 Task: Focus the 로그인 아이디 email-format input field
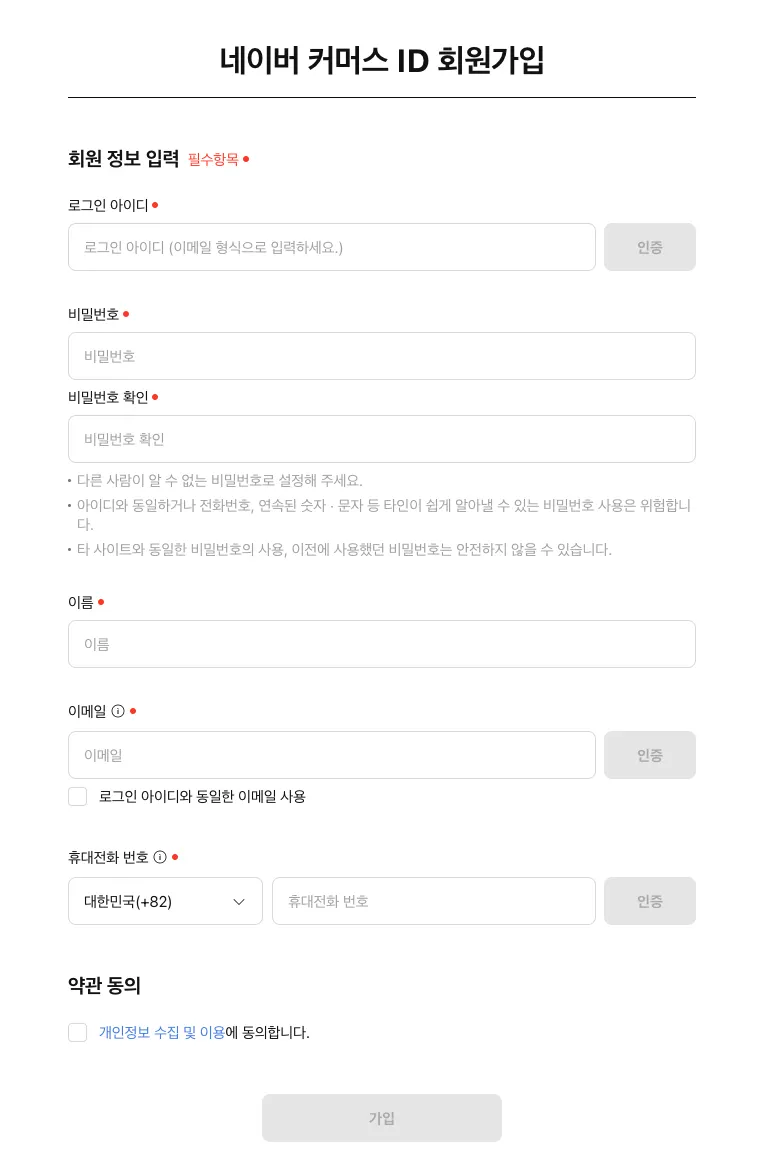pos(331,247)
